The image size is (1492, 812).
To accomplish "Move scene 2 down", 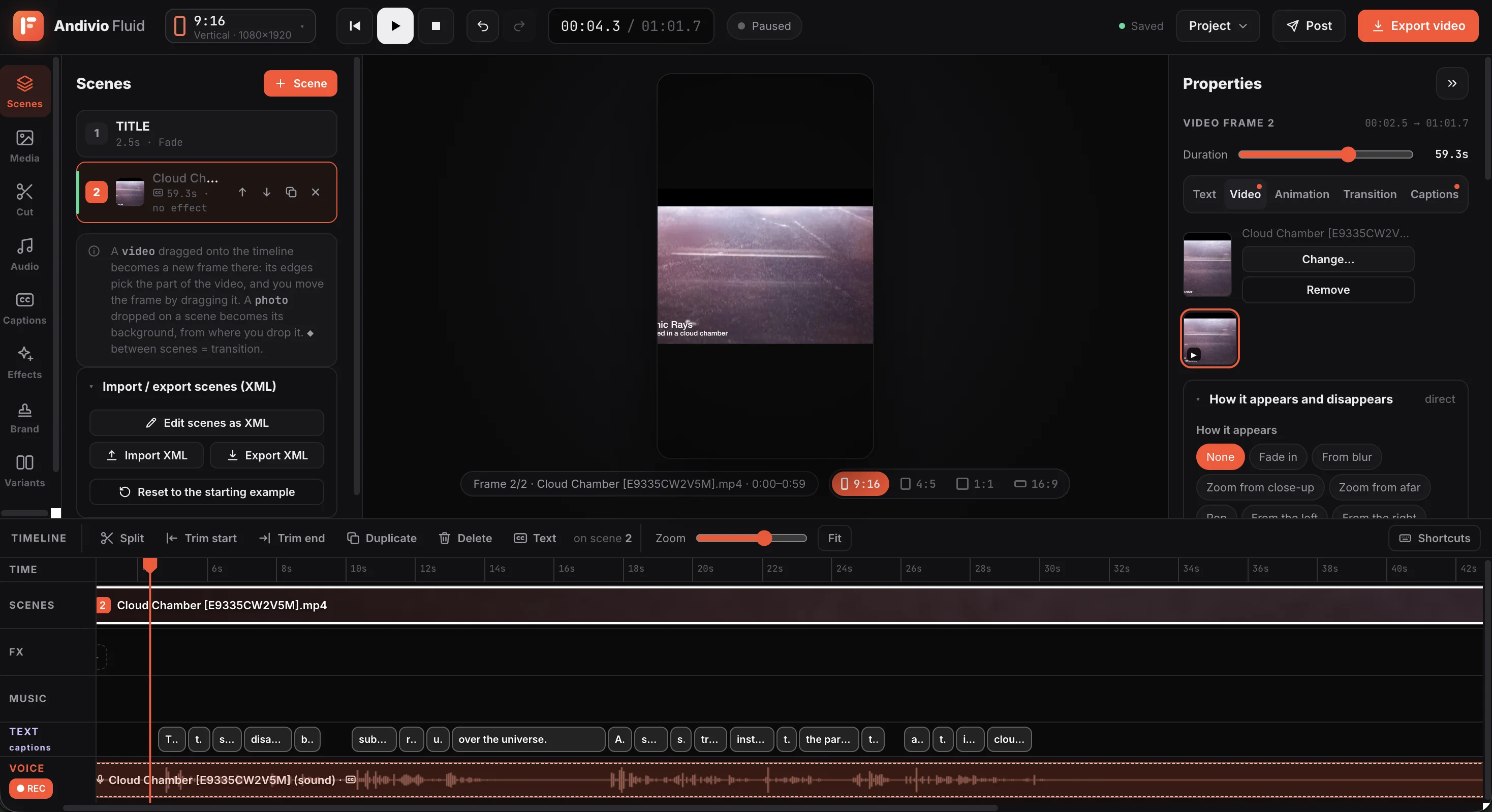I will (266, 192).
